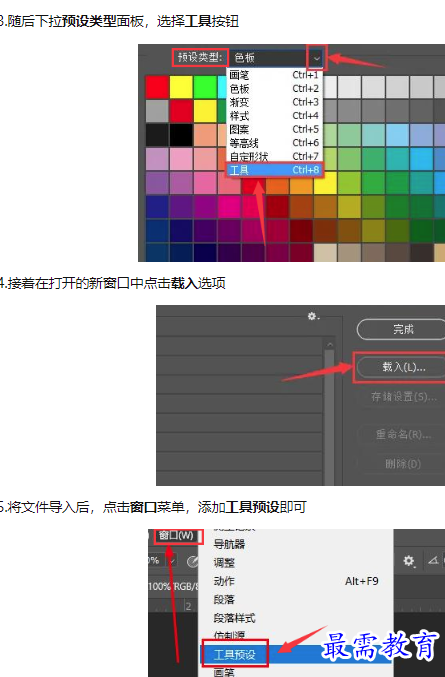The height and width of the screenshot is (677, 445).
Task: Open the gear menu in preset manager
Action: click(x=313, y=316)
